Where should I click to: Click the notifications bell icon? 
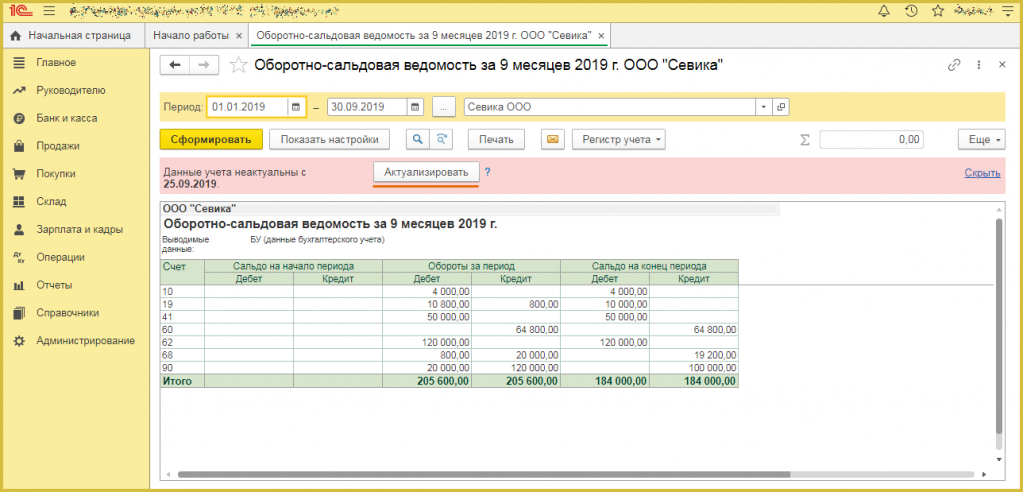click(x=884, y=12)
